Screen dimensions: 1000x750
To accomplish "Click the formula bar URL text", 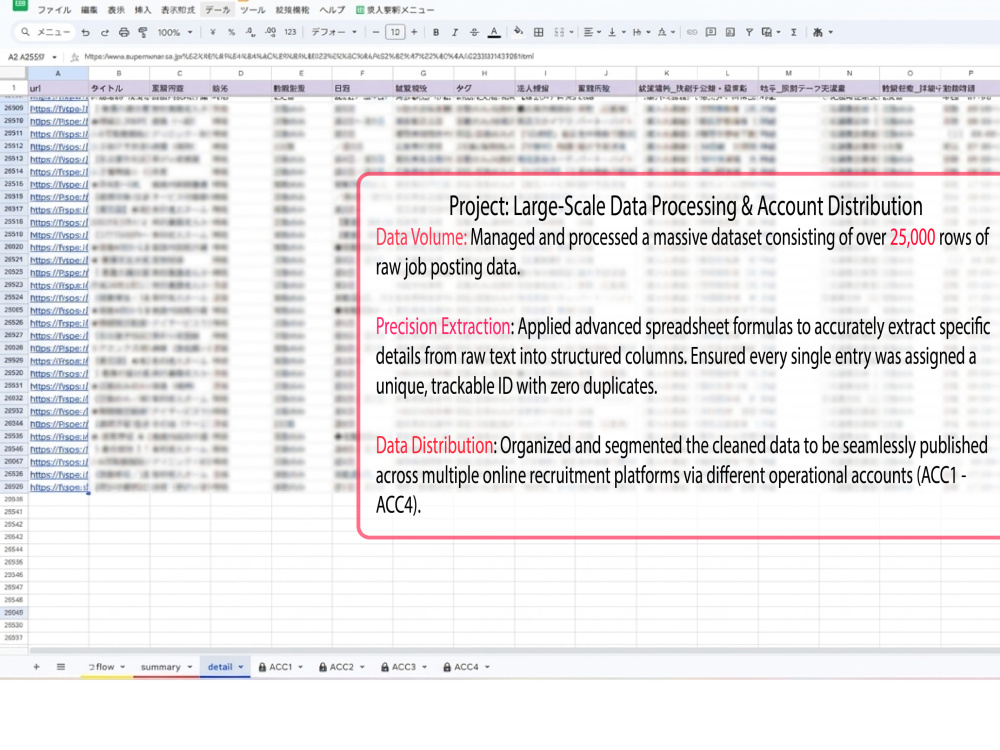I will 309,56.
